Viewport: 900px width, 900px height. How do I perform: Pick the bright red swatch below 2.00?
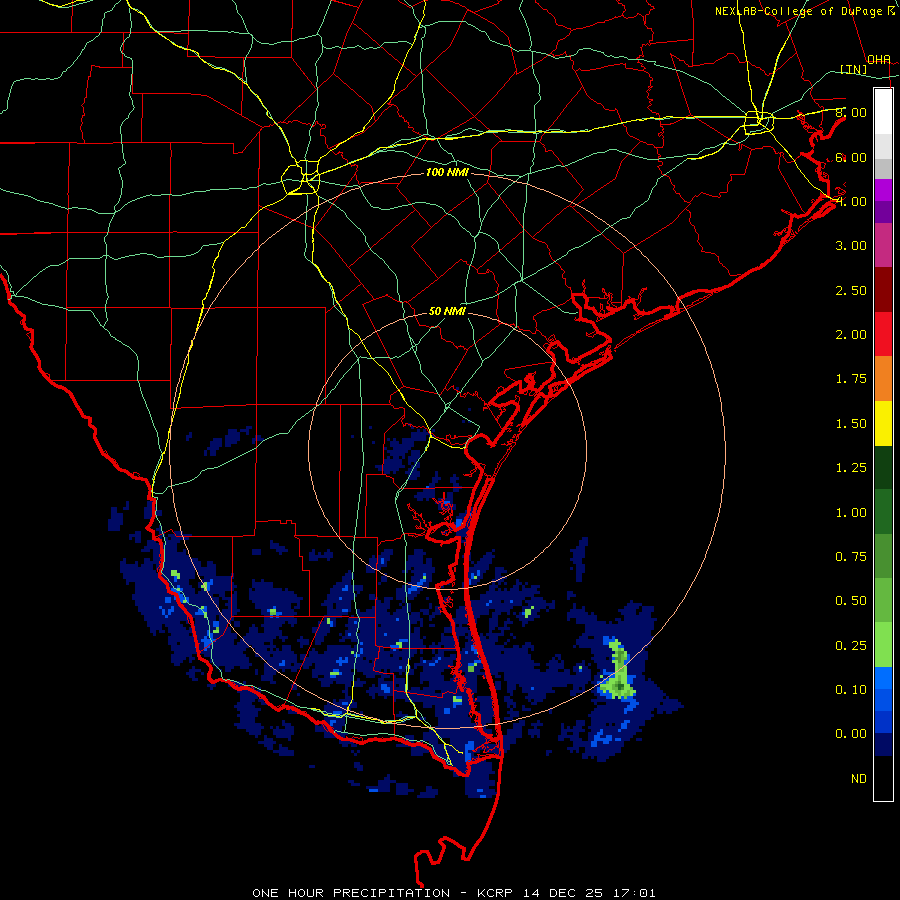[x=883, y=334]
